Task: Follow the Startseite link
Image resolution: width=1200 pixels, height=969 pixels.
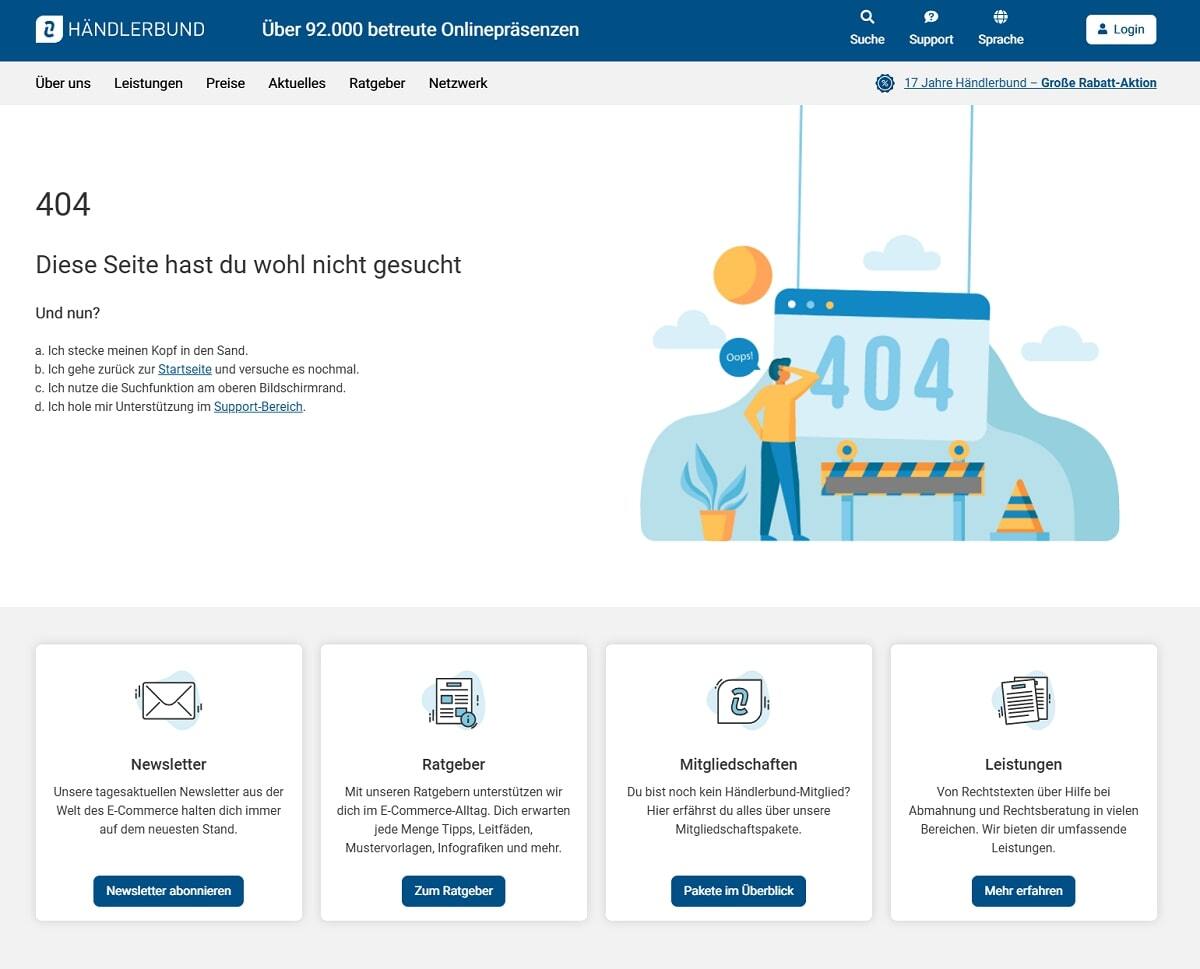Action: click(185, 369)
